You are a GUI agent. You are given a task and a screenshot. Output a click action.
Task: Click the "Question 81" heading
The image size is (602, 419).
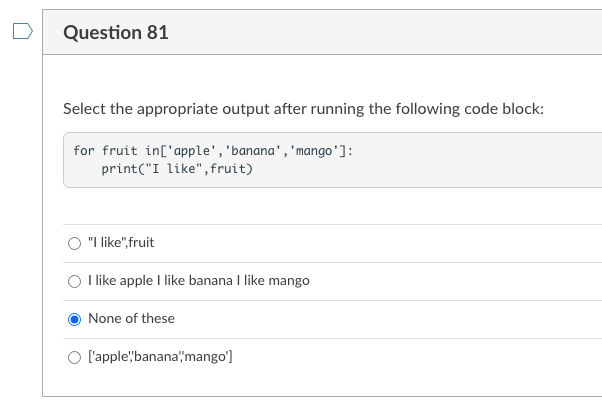(115, 33)
